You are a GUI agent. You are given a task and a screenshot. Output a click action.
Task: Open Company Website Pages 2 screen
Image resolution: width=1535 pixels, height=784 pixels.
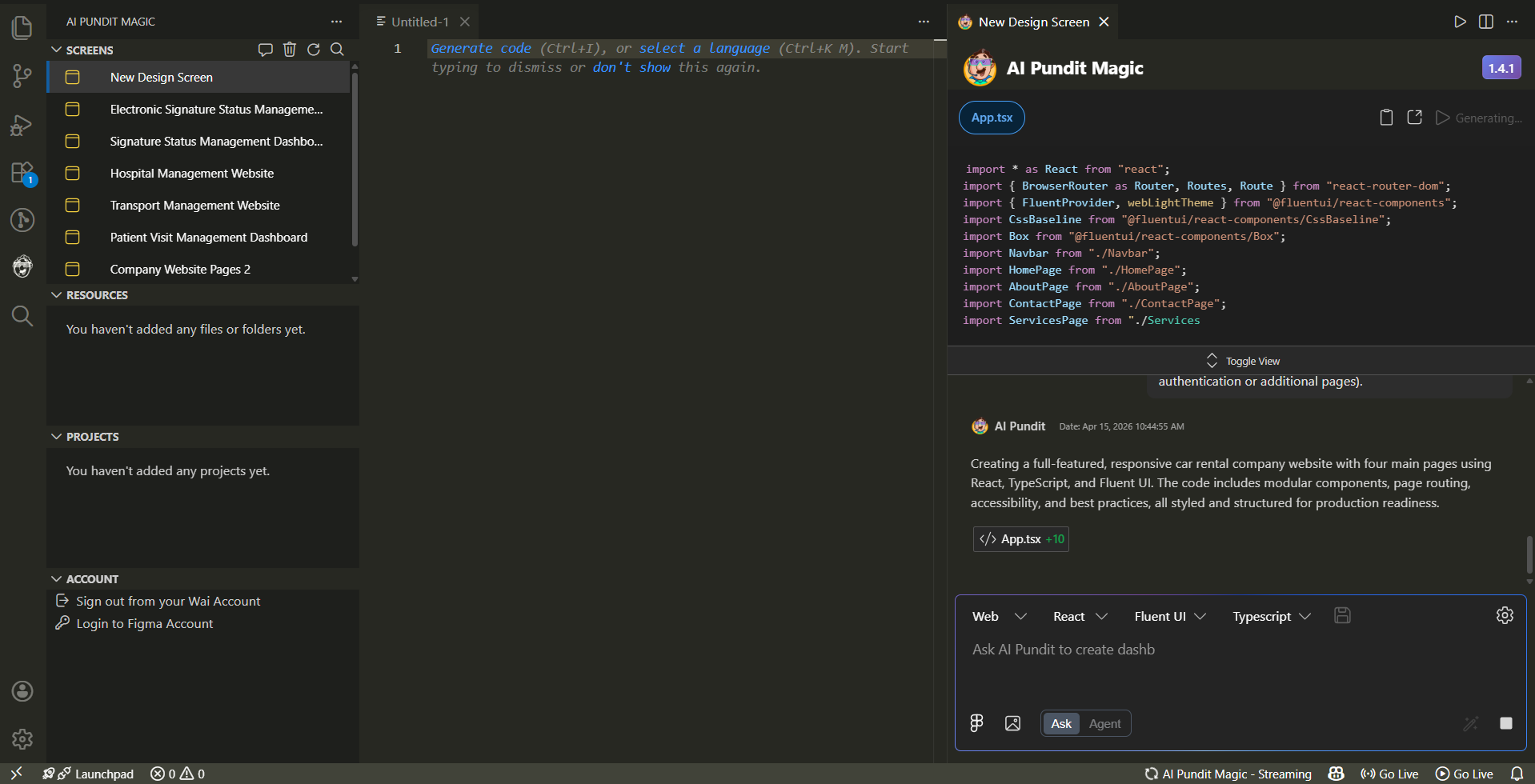[198, 270]
